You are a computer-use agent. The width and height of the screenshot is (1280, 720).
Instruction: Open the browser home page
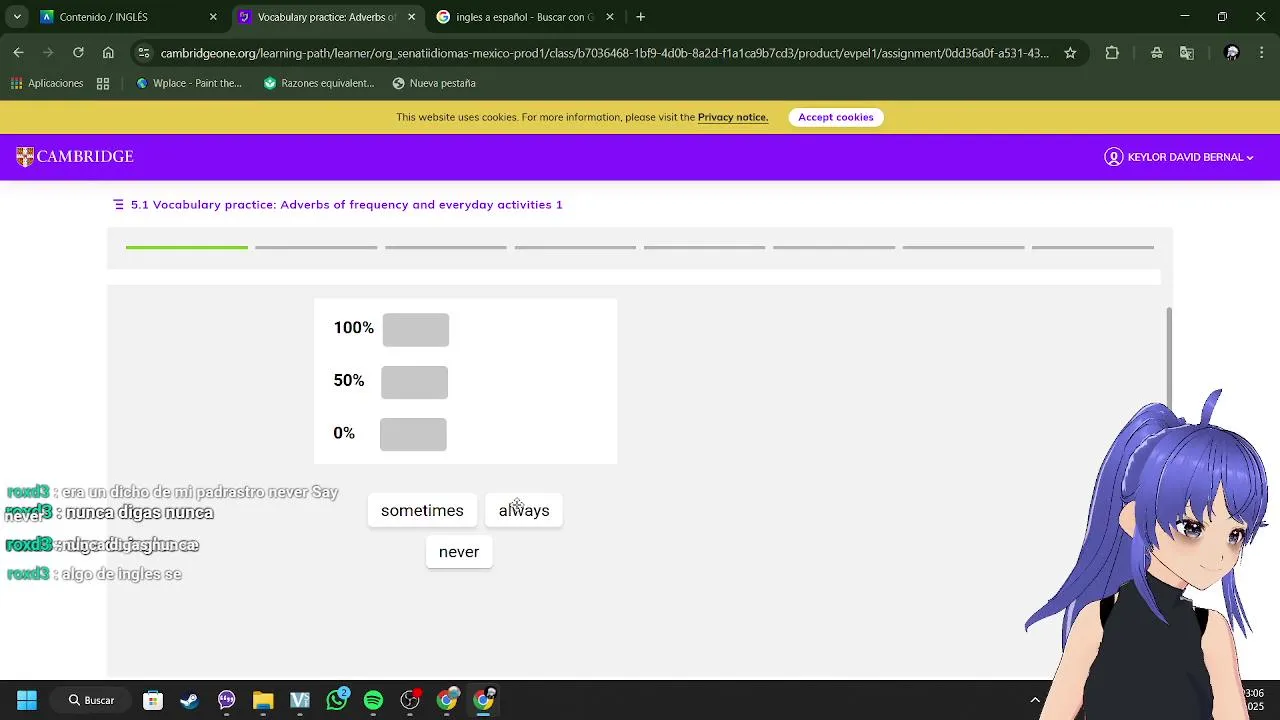[x=108, y=53]
